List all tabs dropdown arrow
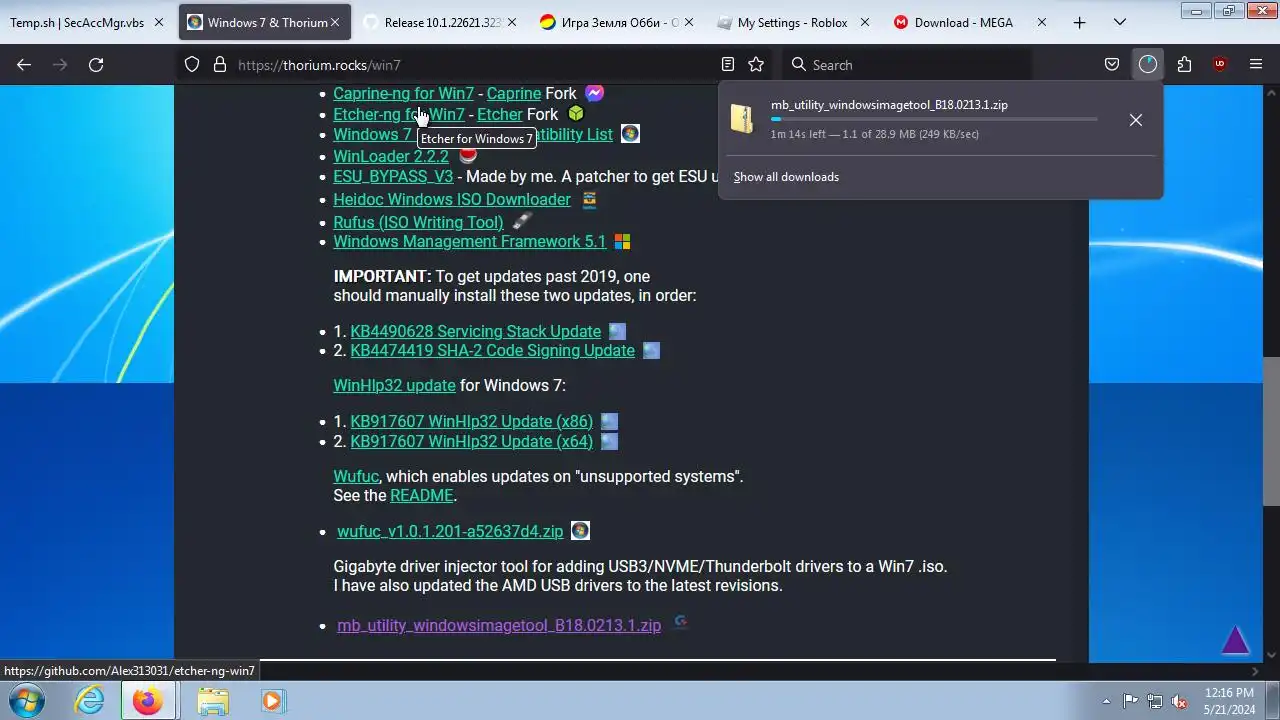The width and height of the screenshot is (1280, 720). 1118,22
